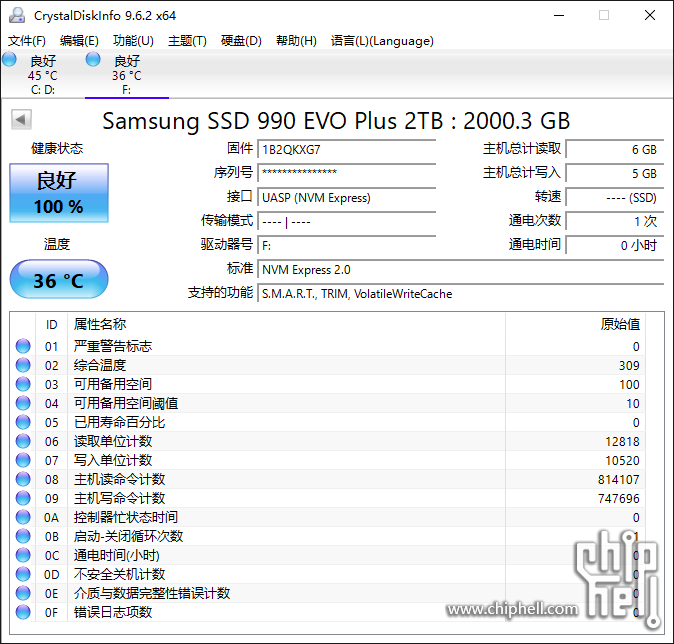
Task: Click the 36 °C temperature button
Action: pyautogui.click(x=59, y=279)
